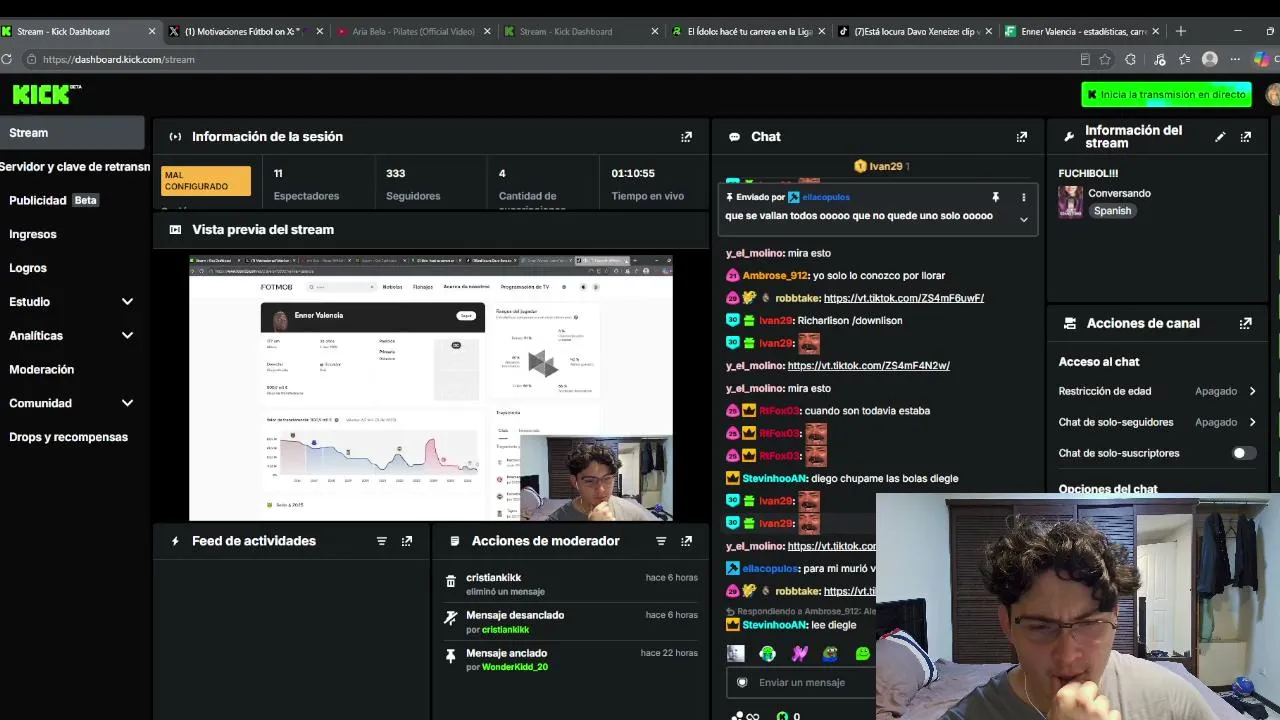Viewport: 1280px width, 720px height.
Task: Expand the Estudio sidebar section
Action: tap(127, 302)
